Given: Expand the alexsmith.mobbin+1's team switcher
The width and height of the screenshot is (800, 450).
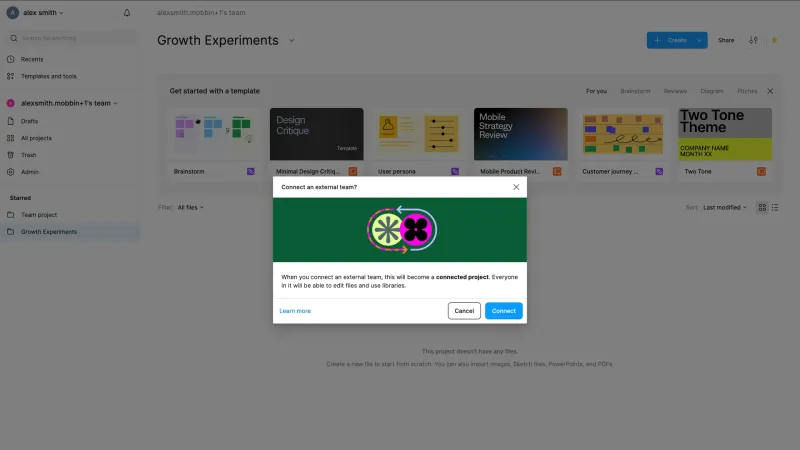Looking at the screenshot, I should point(69,103).
